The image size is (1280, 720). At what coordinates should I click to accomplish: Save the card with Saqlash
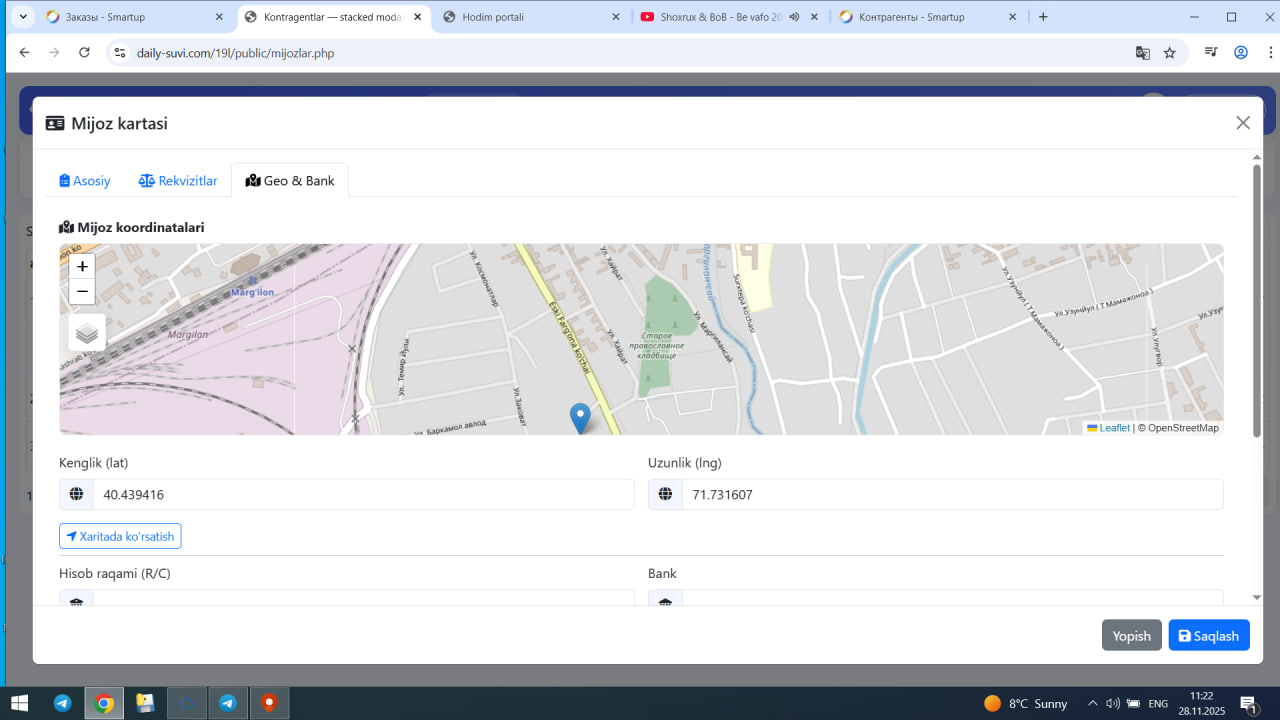coord(1208,636)
